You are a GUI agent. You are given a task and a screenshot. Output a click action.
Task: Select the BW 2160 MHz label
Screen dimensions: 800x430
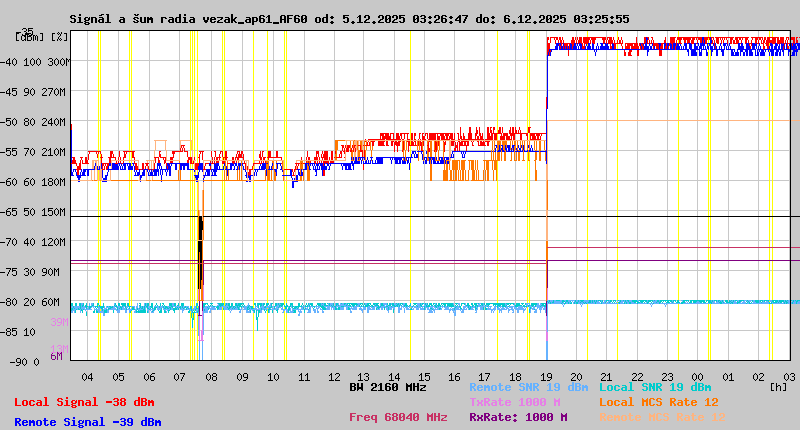(x=388, y=387)
